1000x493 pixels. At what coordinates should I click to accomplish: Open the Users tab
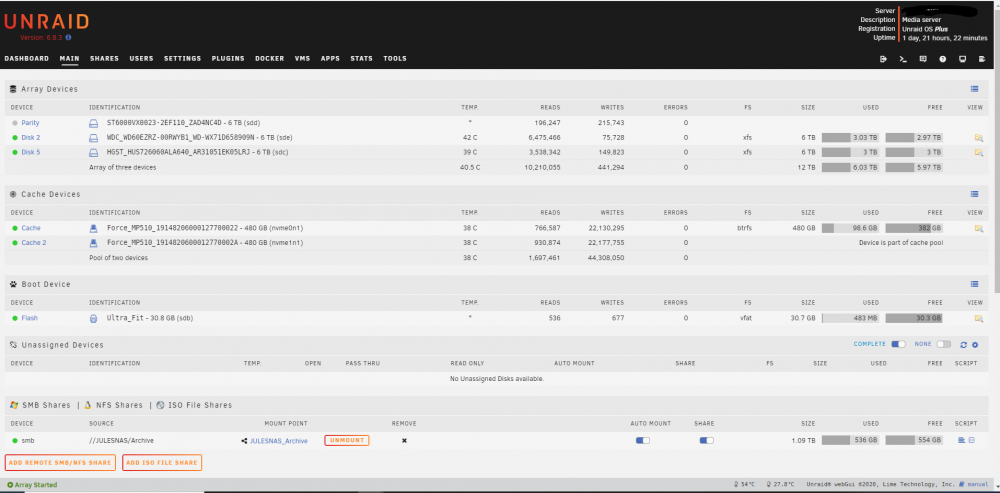tap(142, 59)
